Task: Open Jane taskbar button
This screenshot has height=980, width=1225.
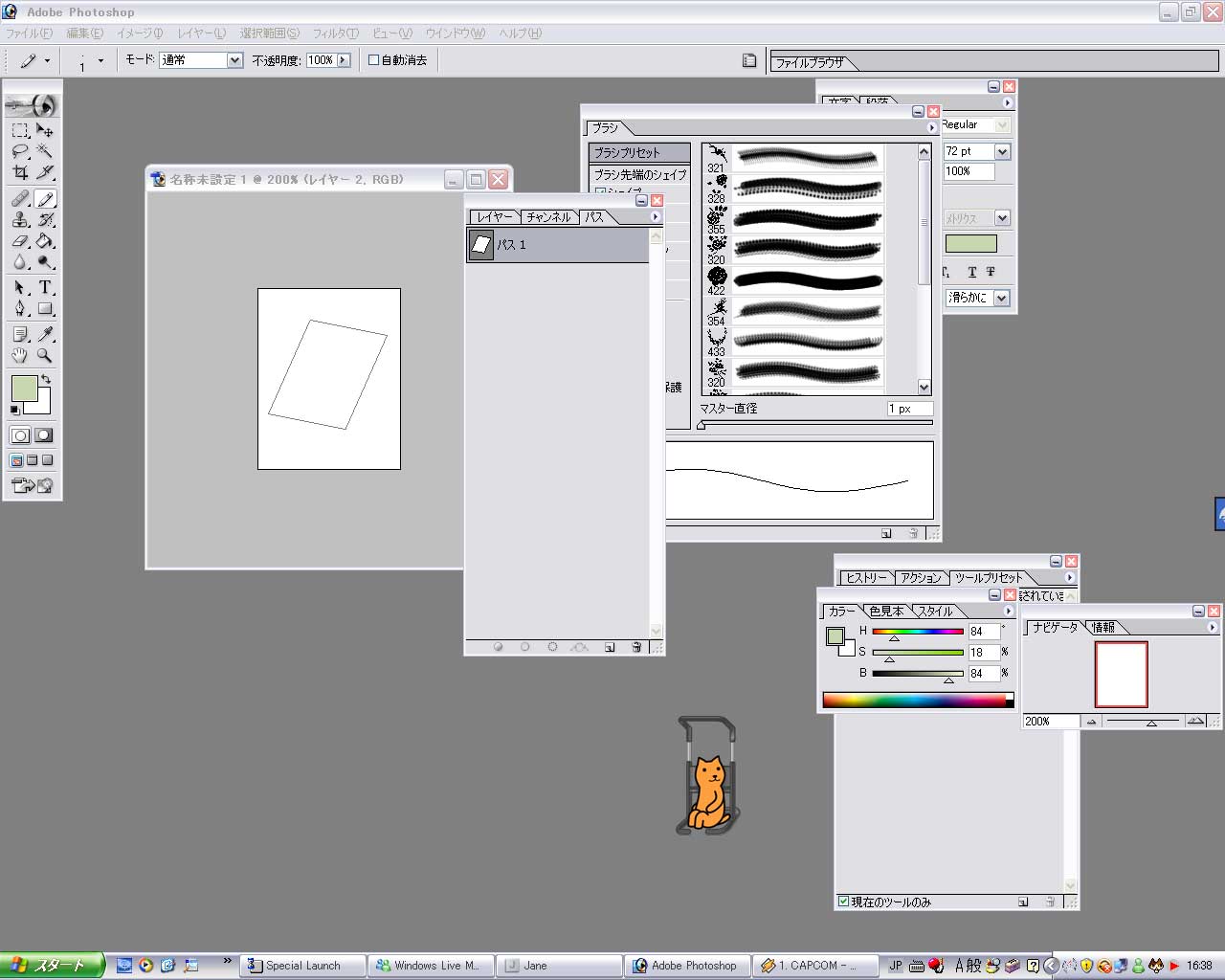Action: tap(560, 966)
